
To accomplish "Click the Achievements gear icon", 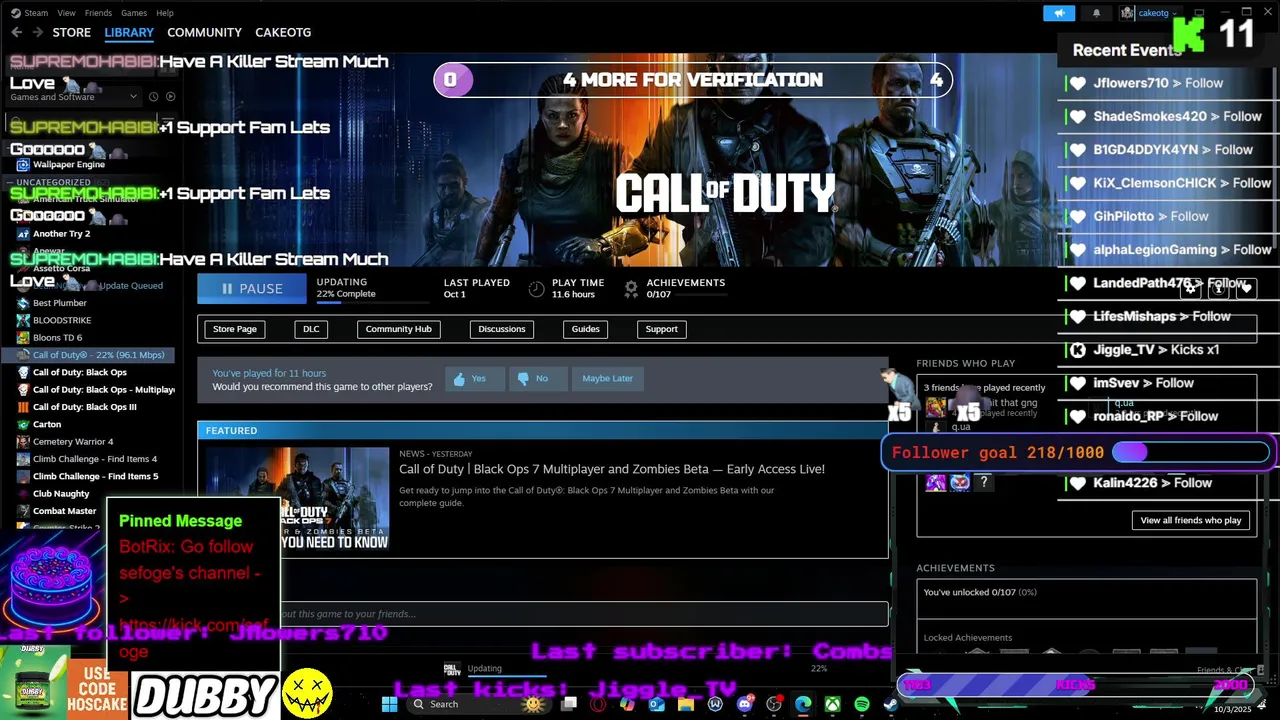I will click(631, 289).
